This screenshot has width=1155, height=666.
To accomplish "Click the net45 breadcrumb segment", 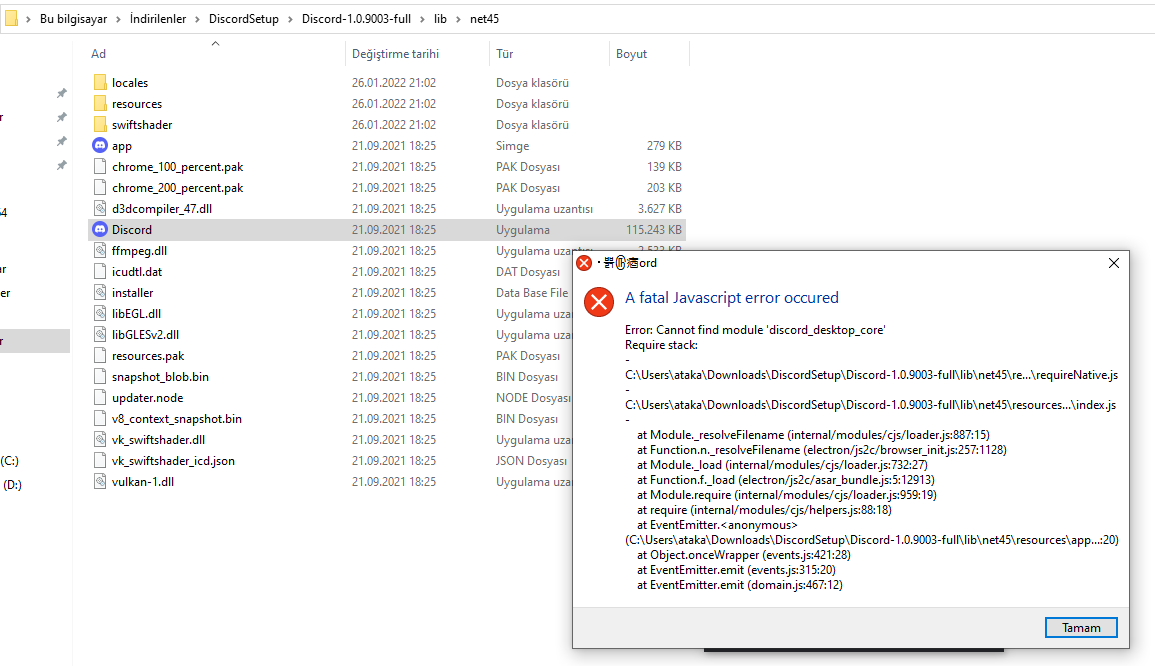I will click(x=485, y=19).
